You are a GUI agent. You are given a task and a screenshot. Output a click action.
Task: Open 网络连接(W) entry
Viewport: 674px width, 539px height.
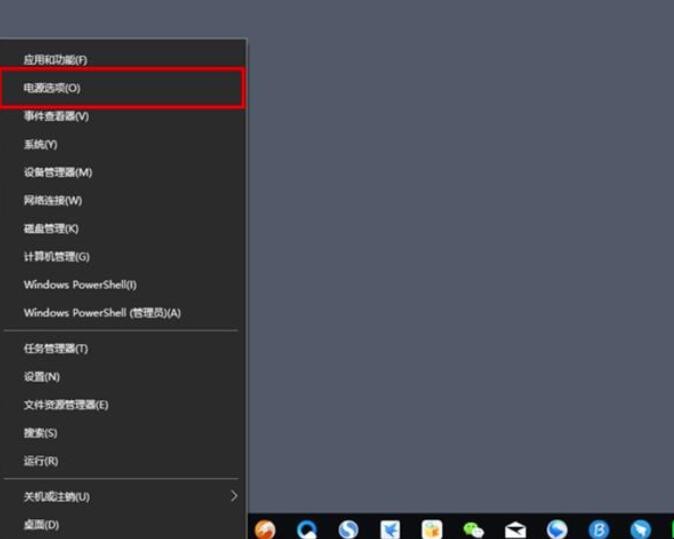pos(53,200)
